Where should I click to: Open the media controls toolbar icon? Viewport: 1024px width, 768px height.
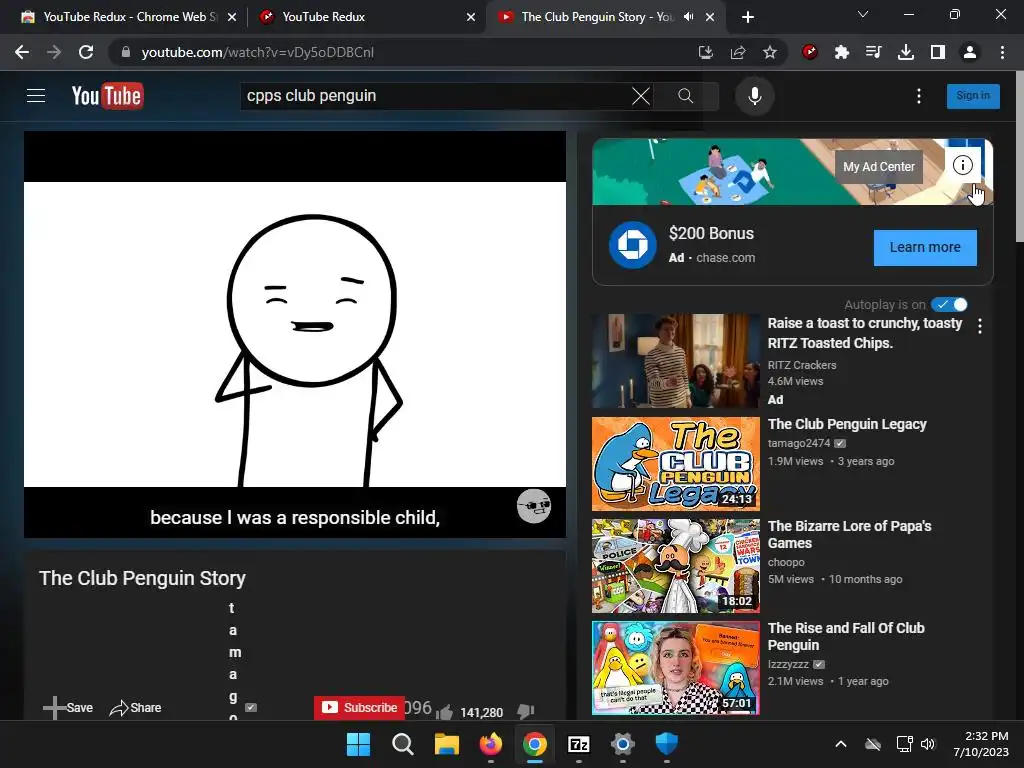click(873, 52)
